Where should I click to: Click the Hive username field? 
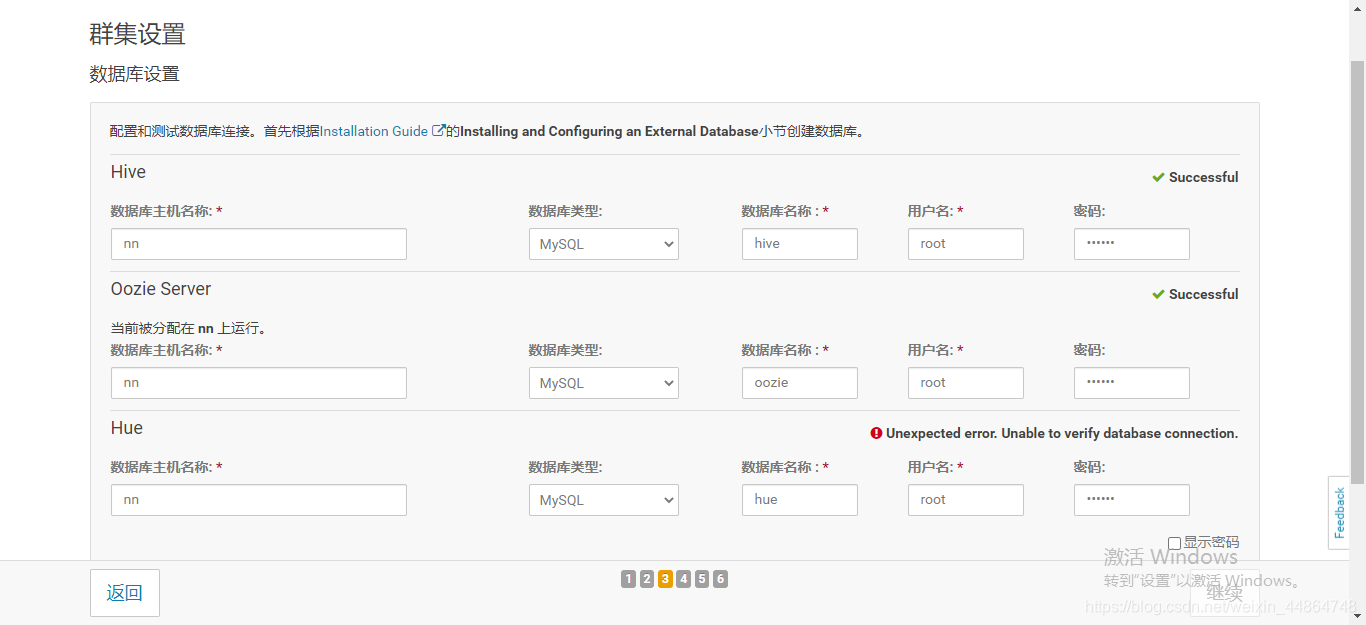[x=966, y=244]
